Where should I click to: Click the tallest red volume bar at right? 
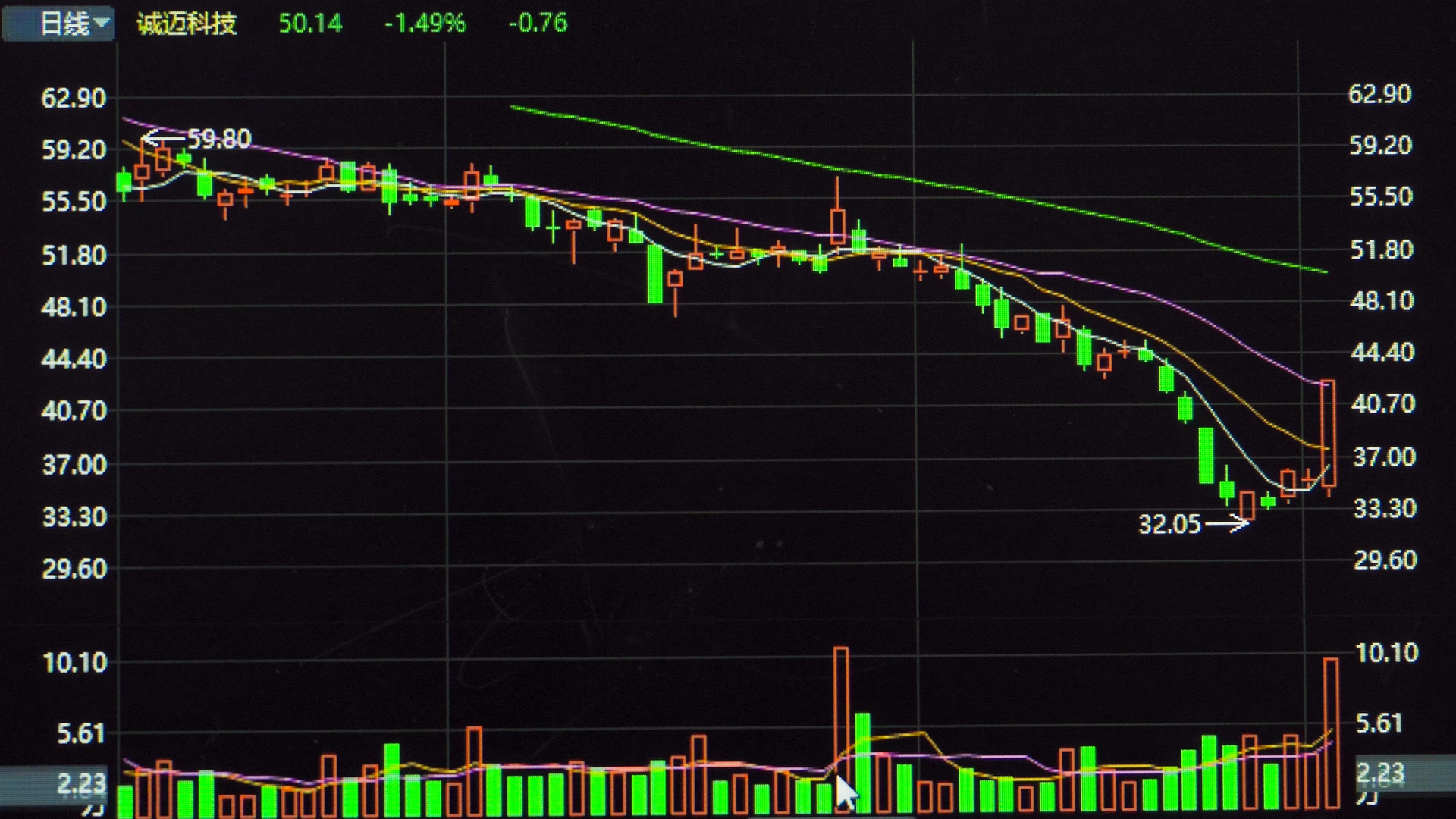[x=1331, y=732]
